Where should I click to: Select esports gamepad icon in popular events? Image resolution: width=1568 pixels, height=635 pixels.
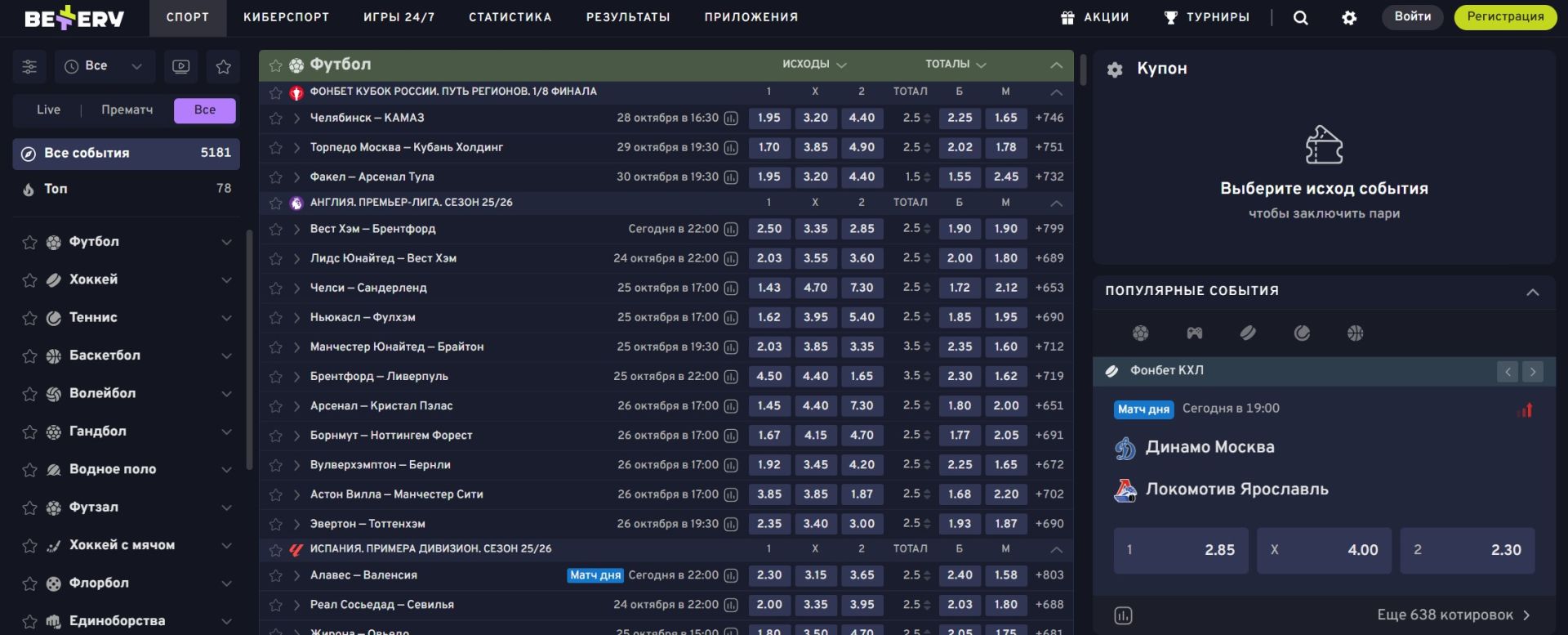[1194, 333]
